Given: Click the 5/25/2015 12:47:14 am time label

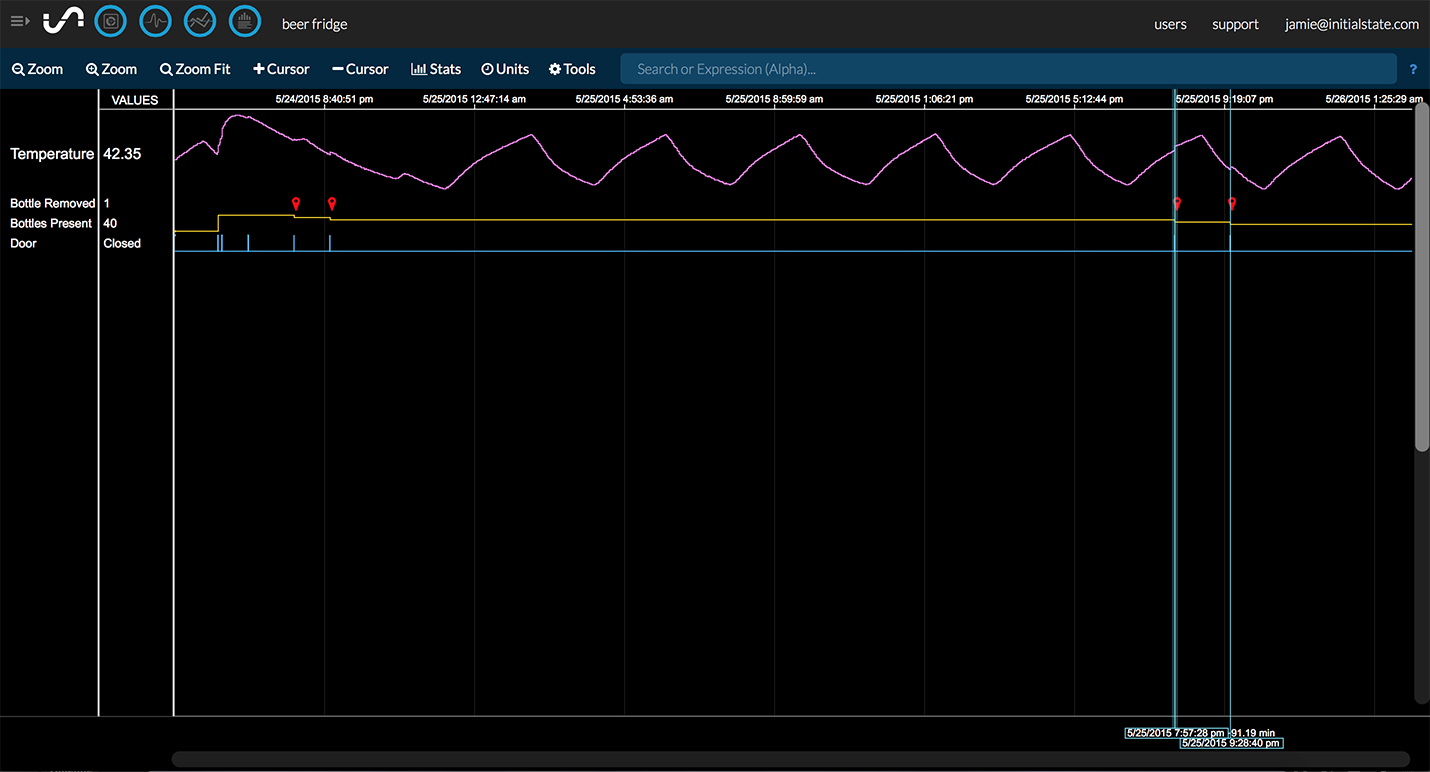Looking at the screenshot, I should [474, 99].
